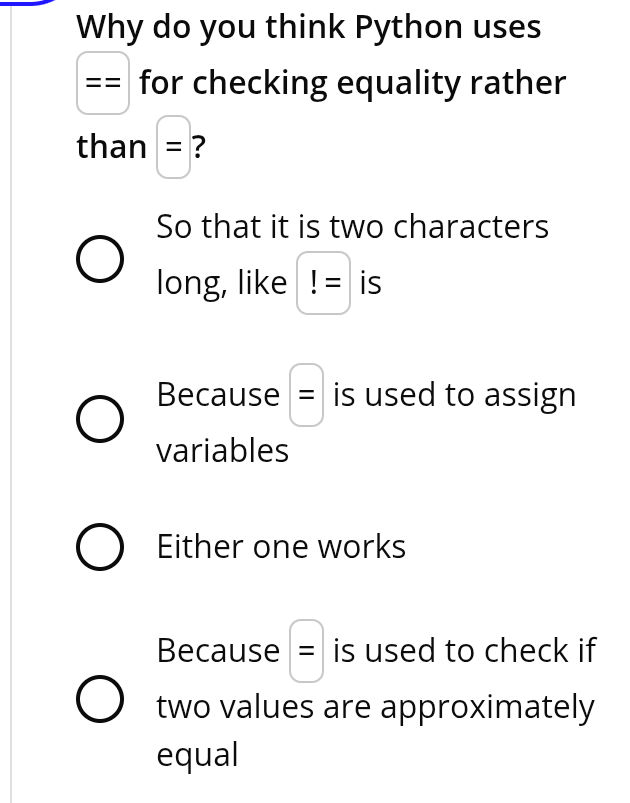The image size is (630, 803).
Task: Select the radio button for 'Either one works'
Action: (x=101, y=546)
